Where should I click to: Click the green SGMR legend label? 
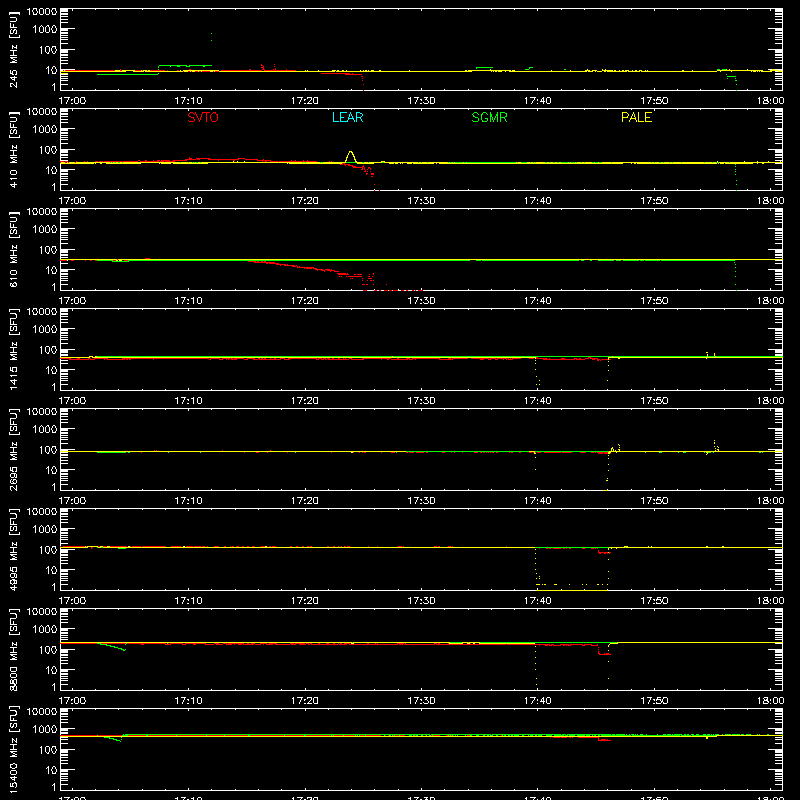click(489, 117)
